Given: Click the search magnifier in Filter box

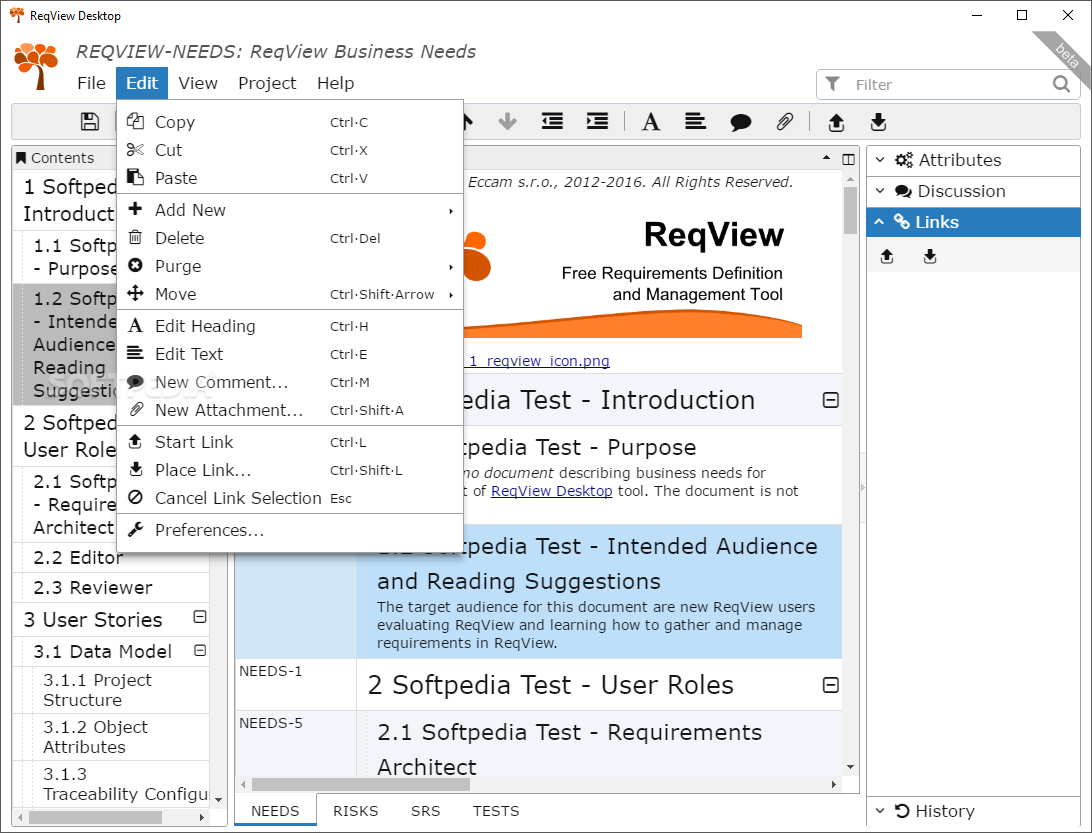Looking at the screenshot, I should click(x=1061, y=84).
